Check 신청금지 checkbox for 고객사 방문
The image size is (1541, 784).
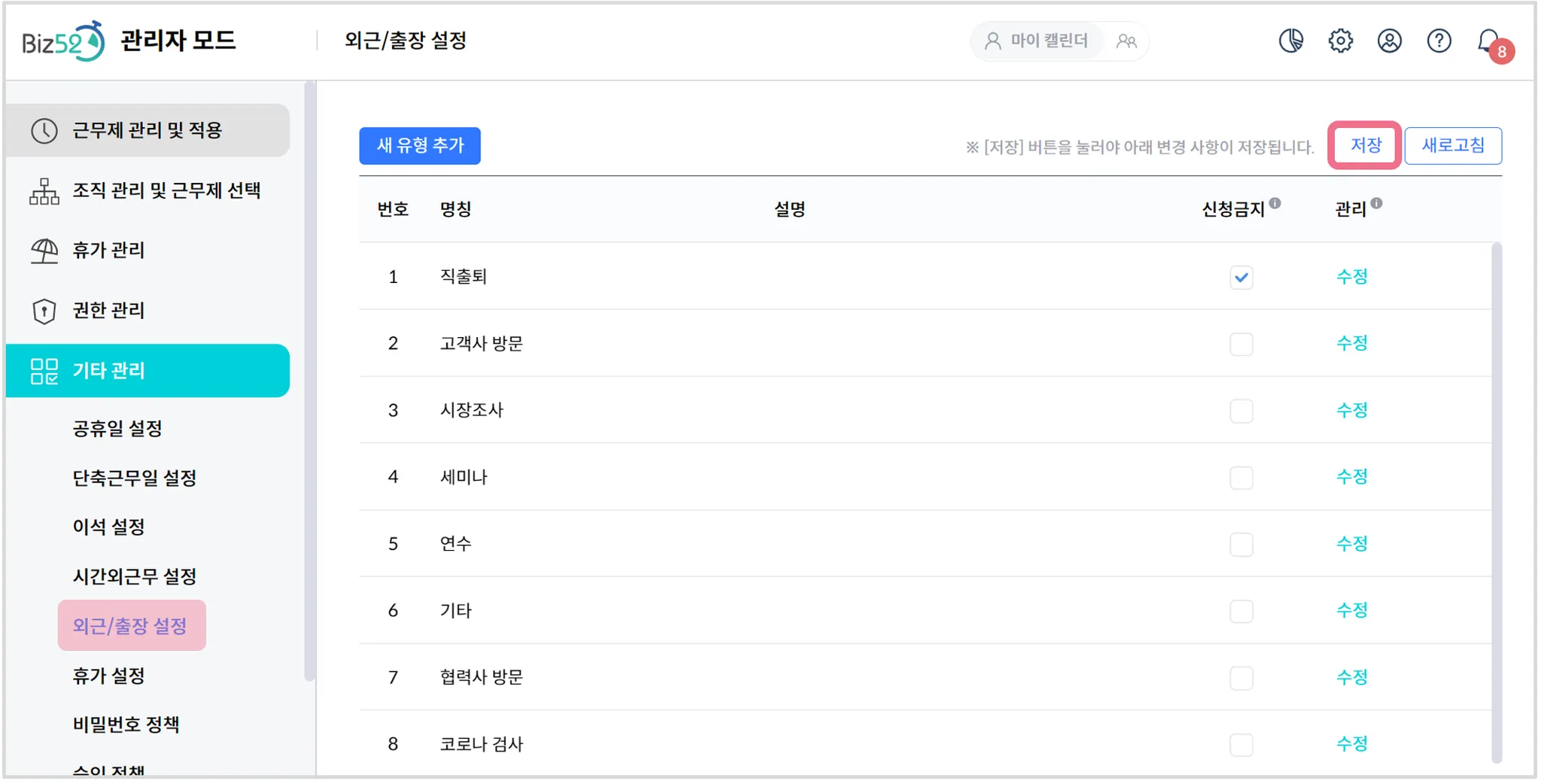pyautogui.click(x=1241, y=344)
